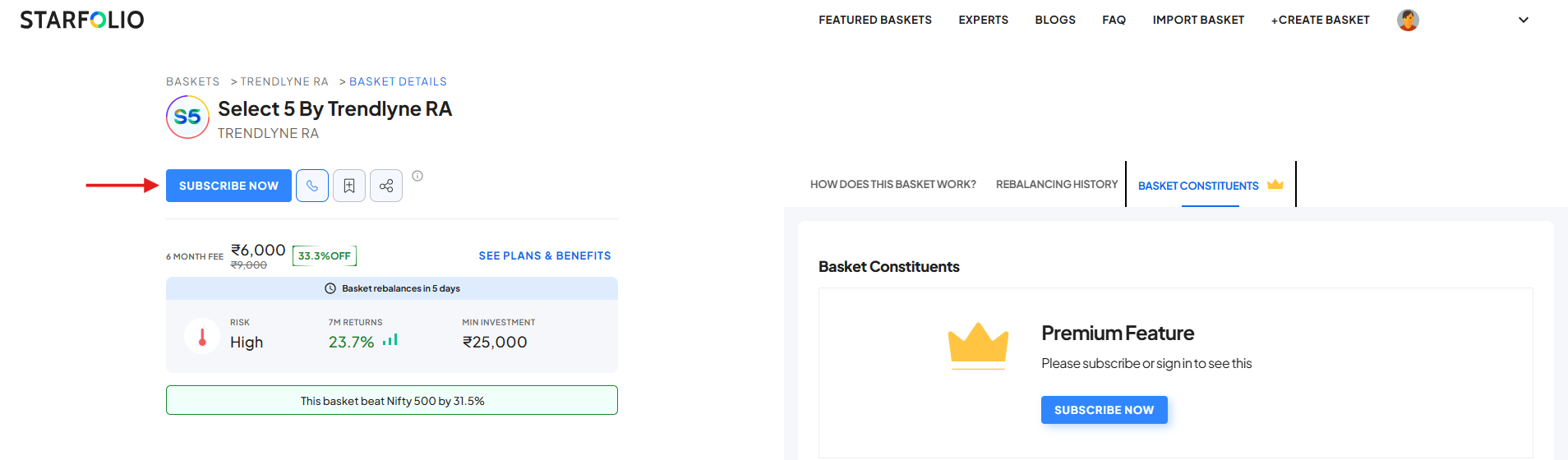Go to the Experts page

coord(983,20)
